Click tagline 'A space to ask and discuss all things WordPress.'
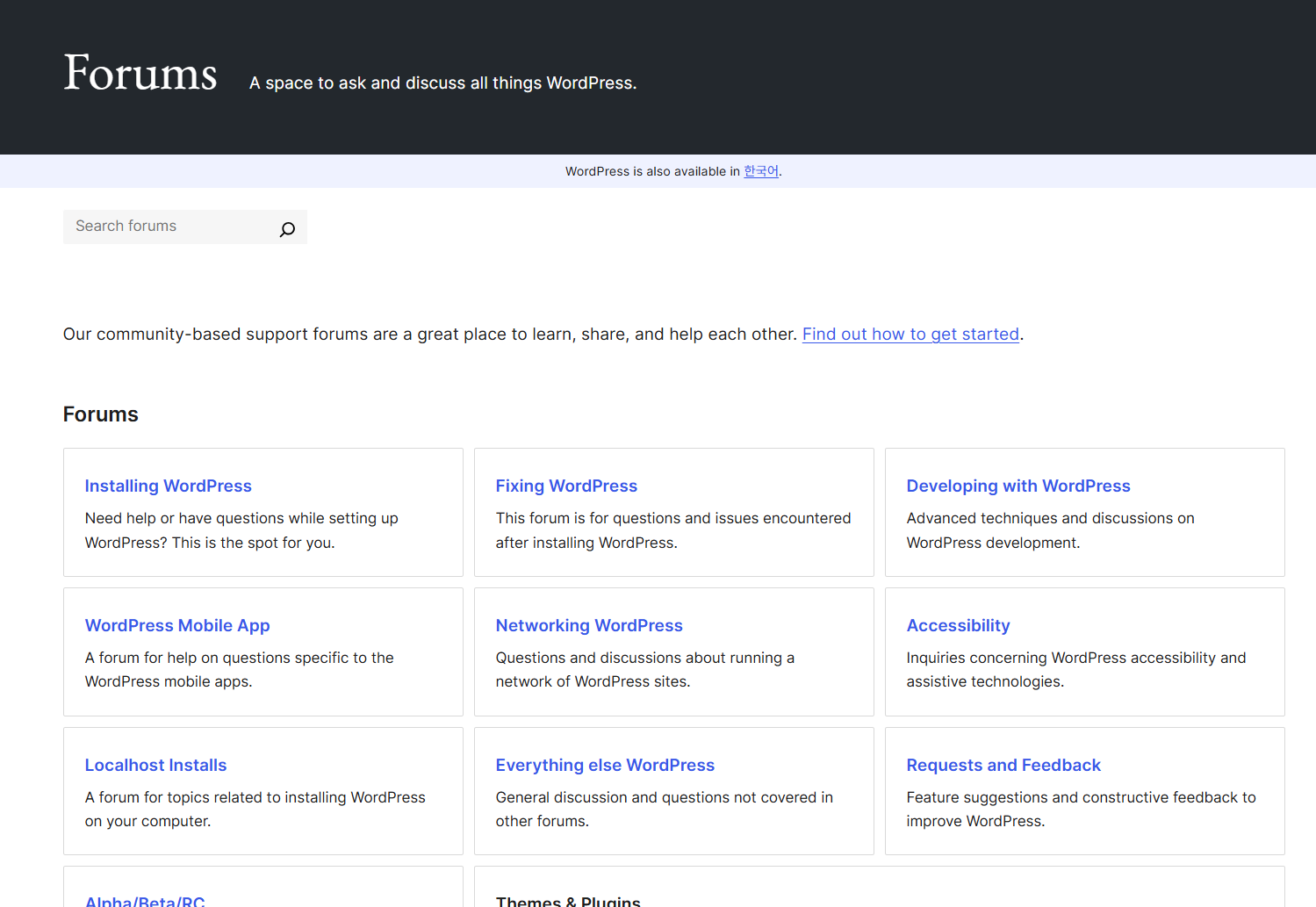Viewport: 1316px width, 907px height. pos(442,83)
